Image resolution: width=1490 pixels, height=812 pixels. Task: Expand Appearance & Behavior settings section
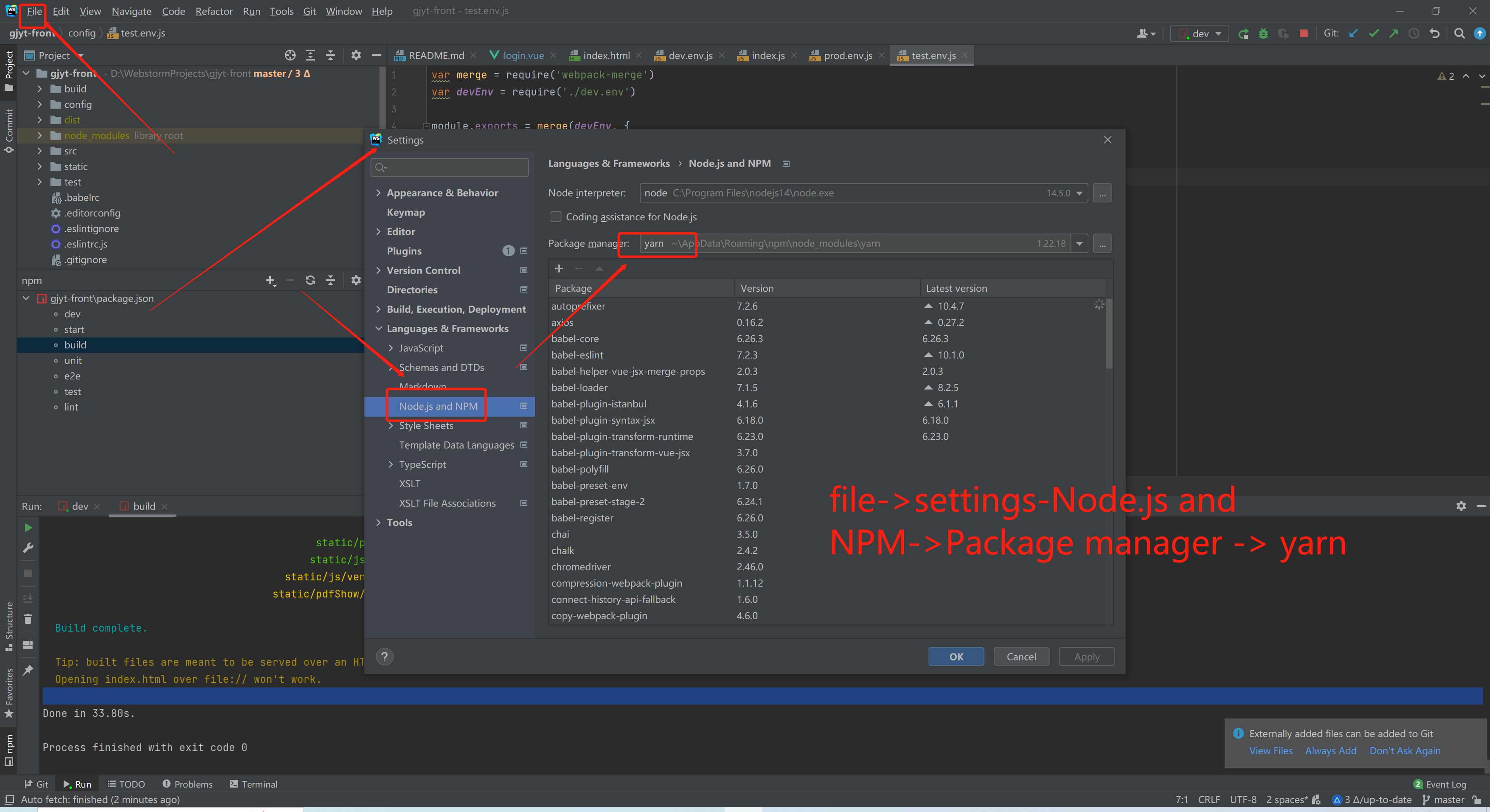pos(378,192)
